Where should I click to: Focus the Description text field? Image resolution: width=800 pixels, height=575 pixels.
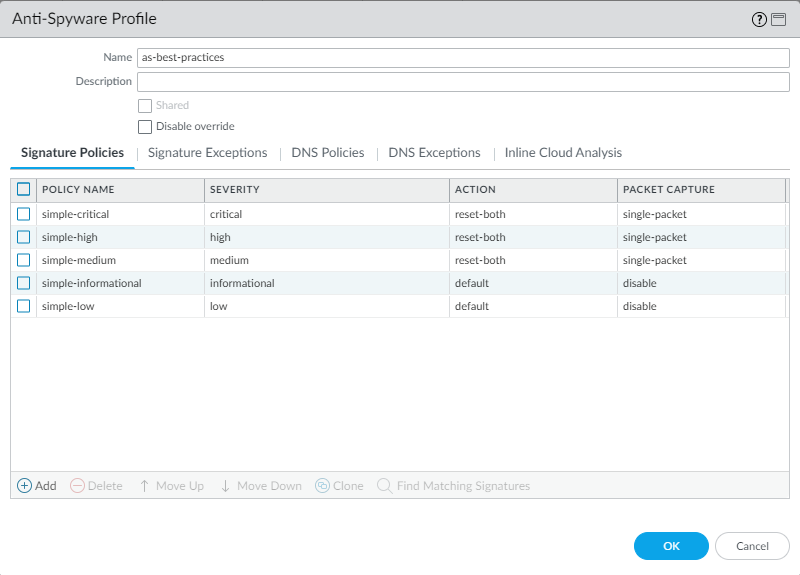(x=463, y=82)
